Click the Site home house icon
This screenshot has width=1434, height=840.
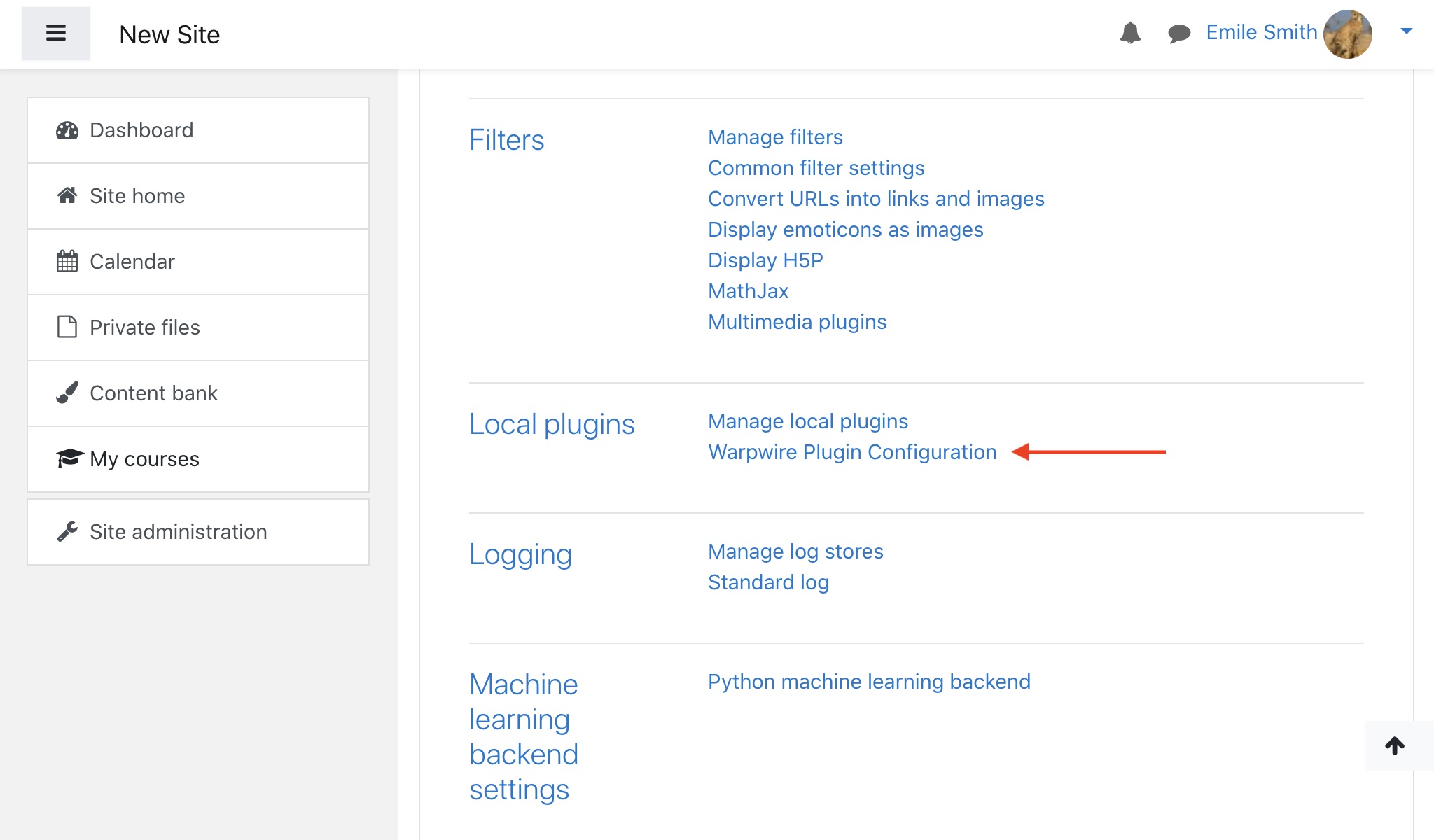tap(67, 196)
